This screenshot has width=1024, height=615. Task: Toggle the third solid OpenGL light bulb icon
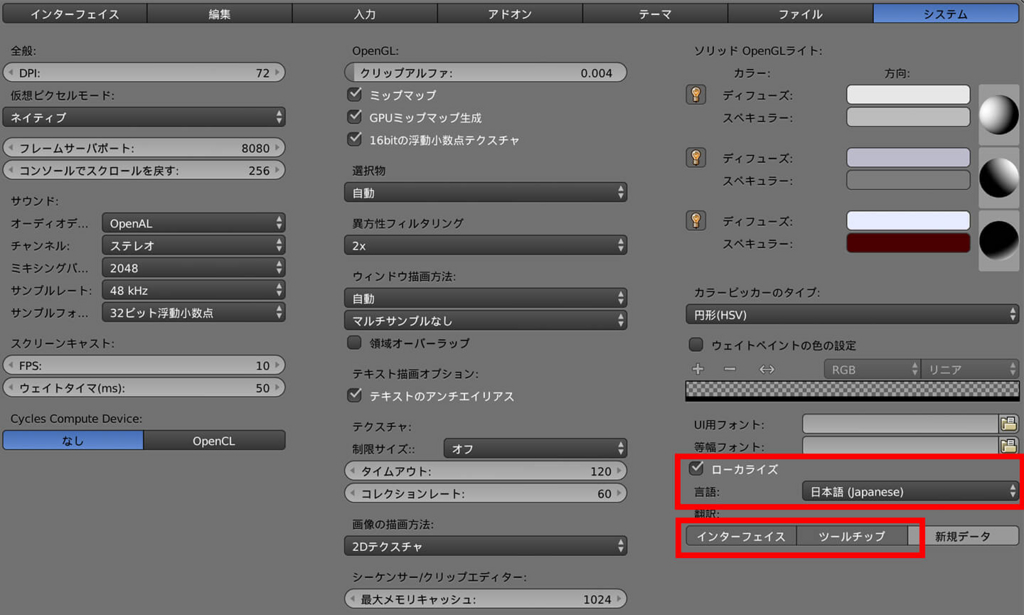696,221
